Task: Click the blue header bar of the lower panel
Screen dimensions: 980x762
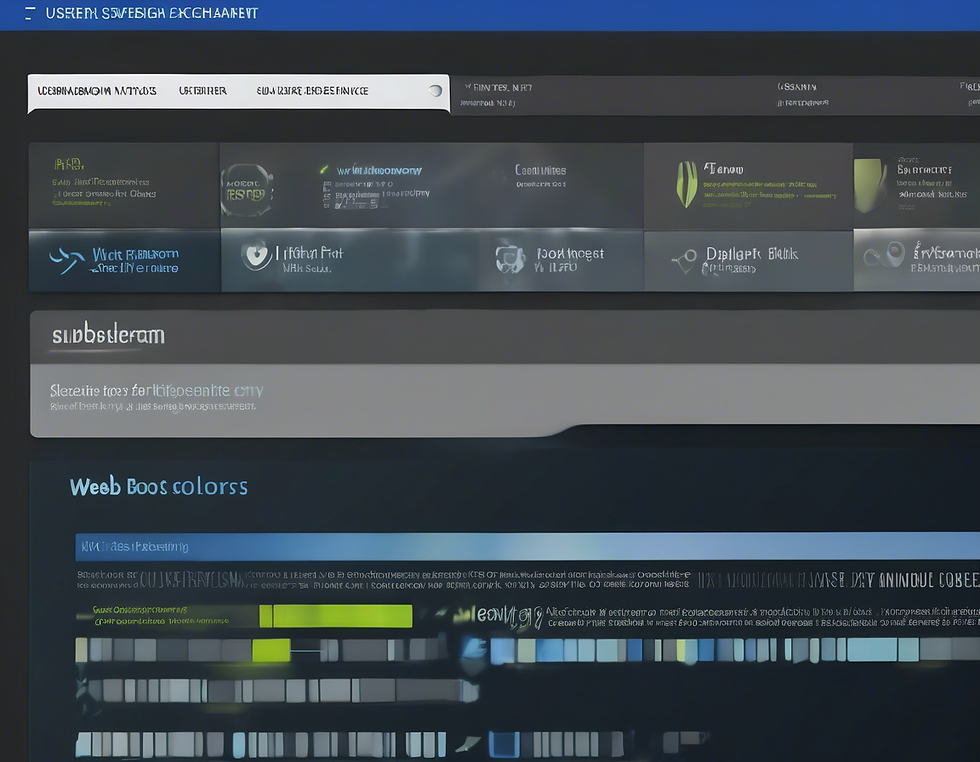Action: pyautogui.click(x=528, y=546)
